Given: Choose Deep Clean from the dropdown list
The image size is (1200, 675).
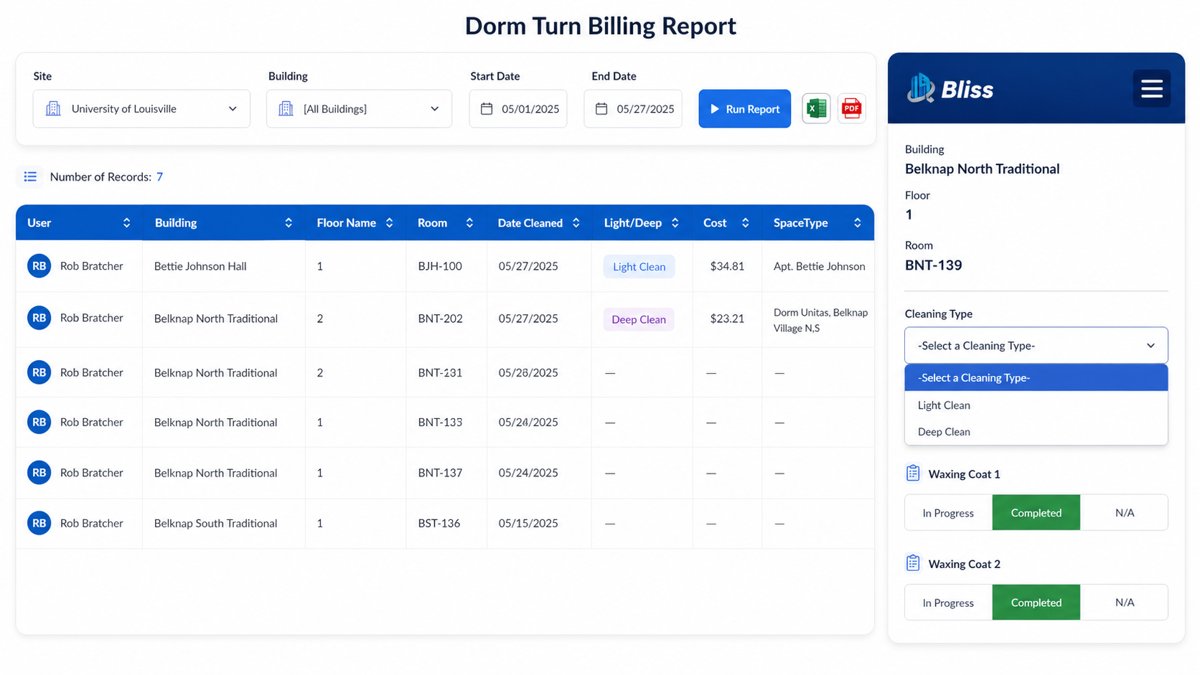Looking at the screenshot, I should tap(1036, 432).
